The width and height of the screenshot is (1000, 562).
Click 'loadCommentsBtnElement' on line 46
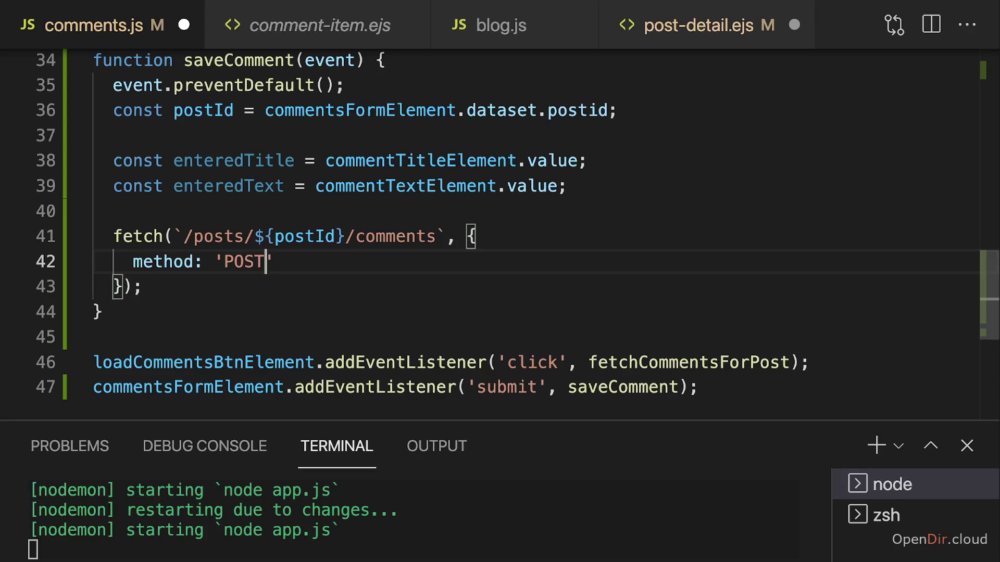tap(203, 362)
